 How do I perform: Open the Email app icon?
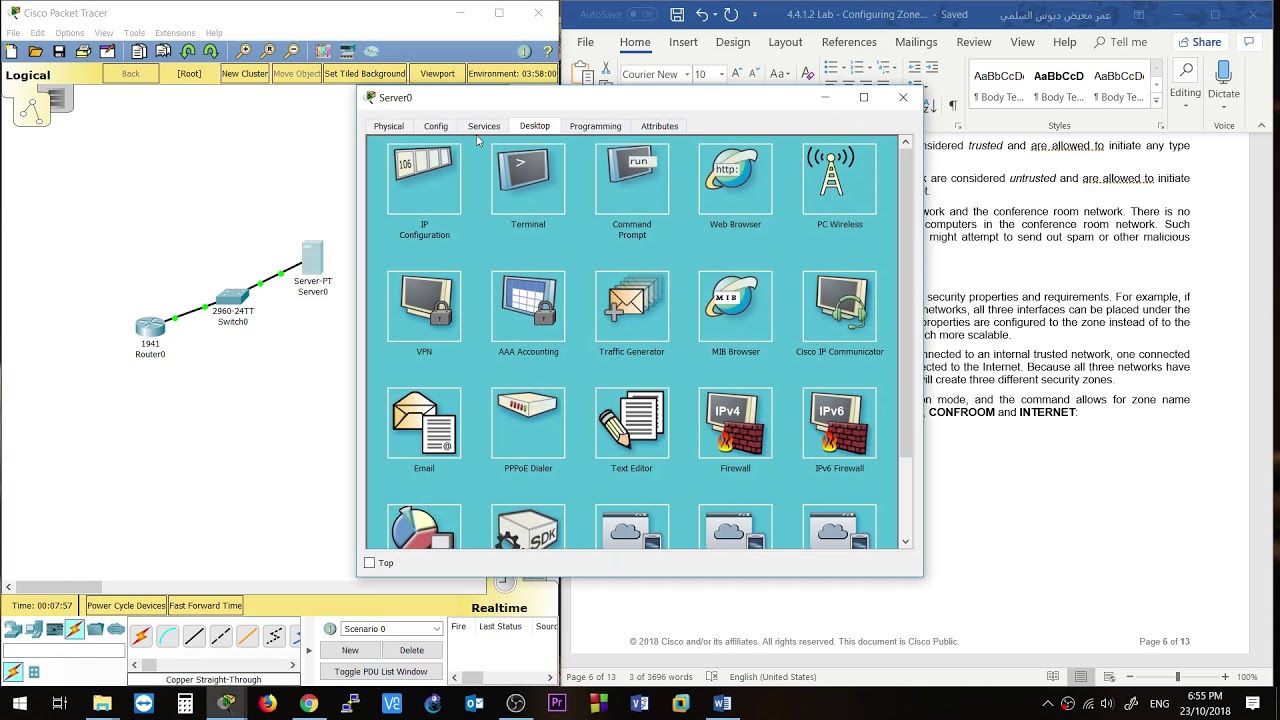pos(424,424)
